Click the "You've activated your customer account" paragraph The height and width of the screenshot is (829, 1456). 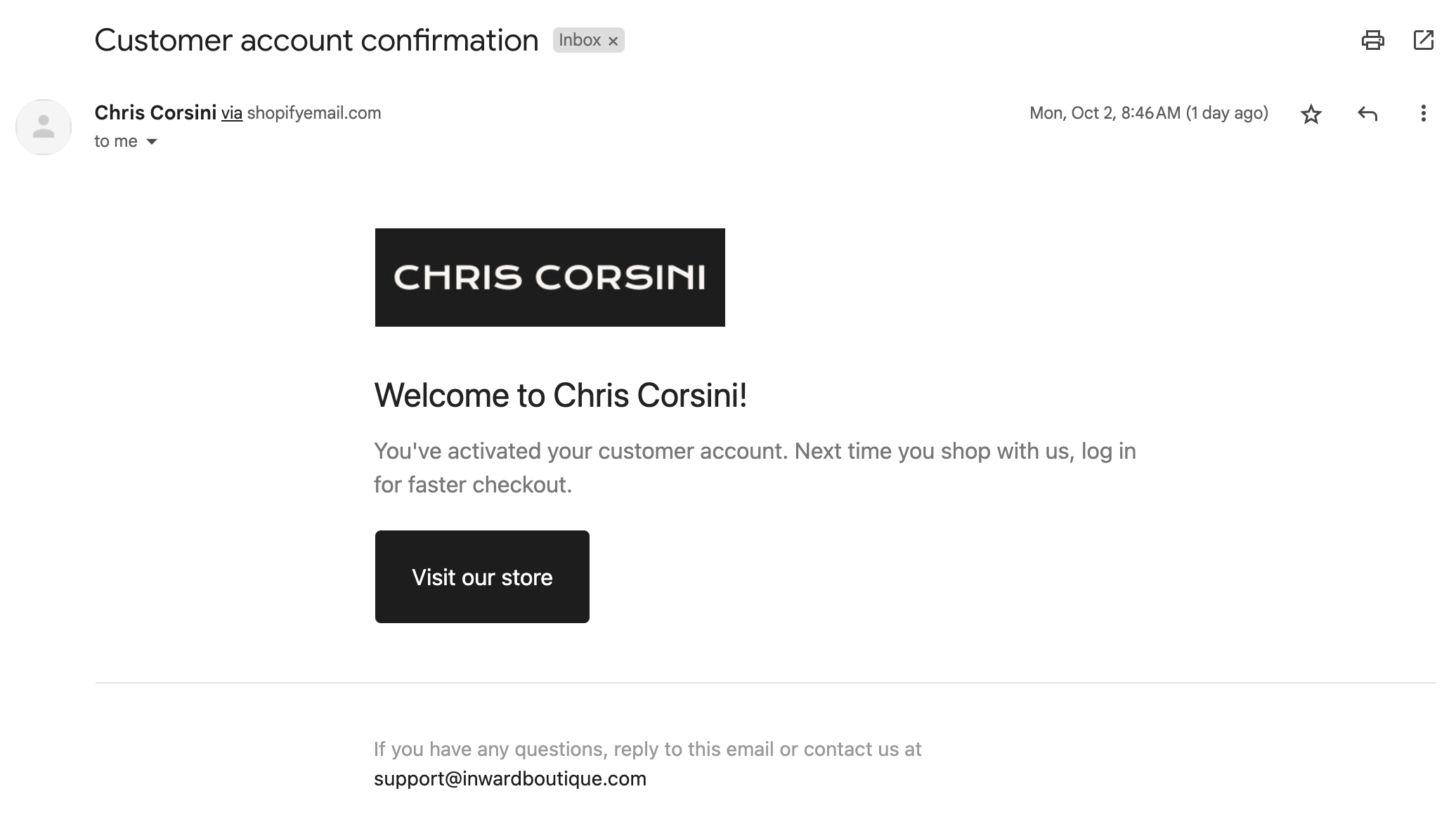click(754, 467)
